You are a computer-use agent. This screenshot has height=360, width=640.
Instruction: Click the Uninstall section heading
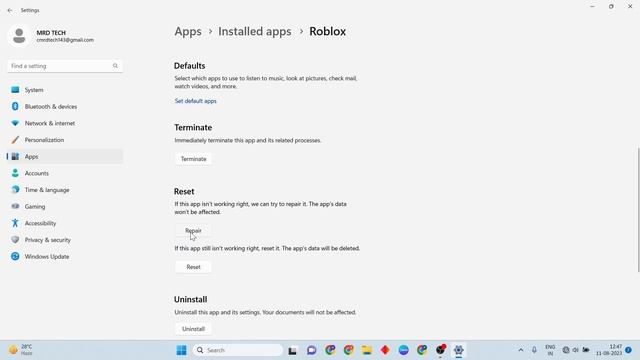[191, 300]
